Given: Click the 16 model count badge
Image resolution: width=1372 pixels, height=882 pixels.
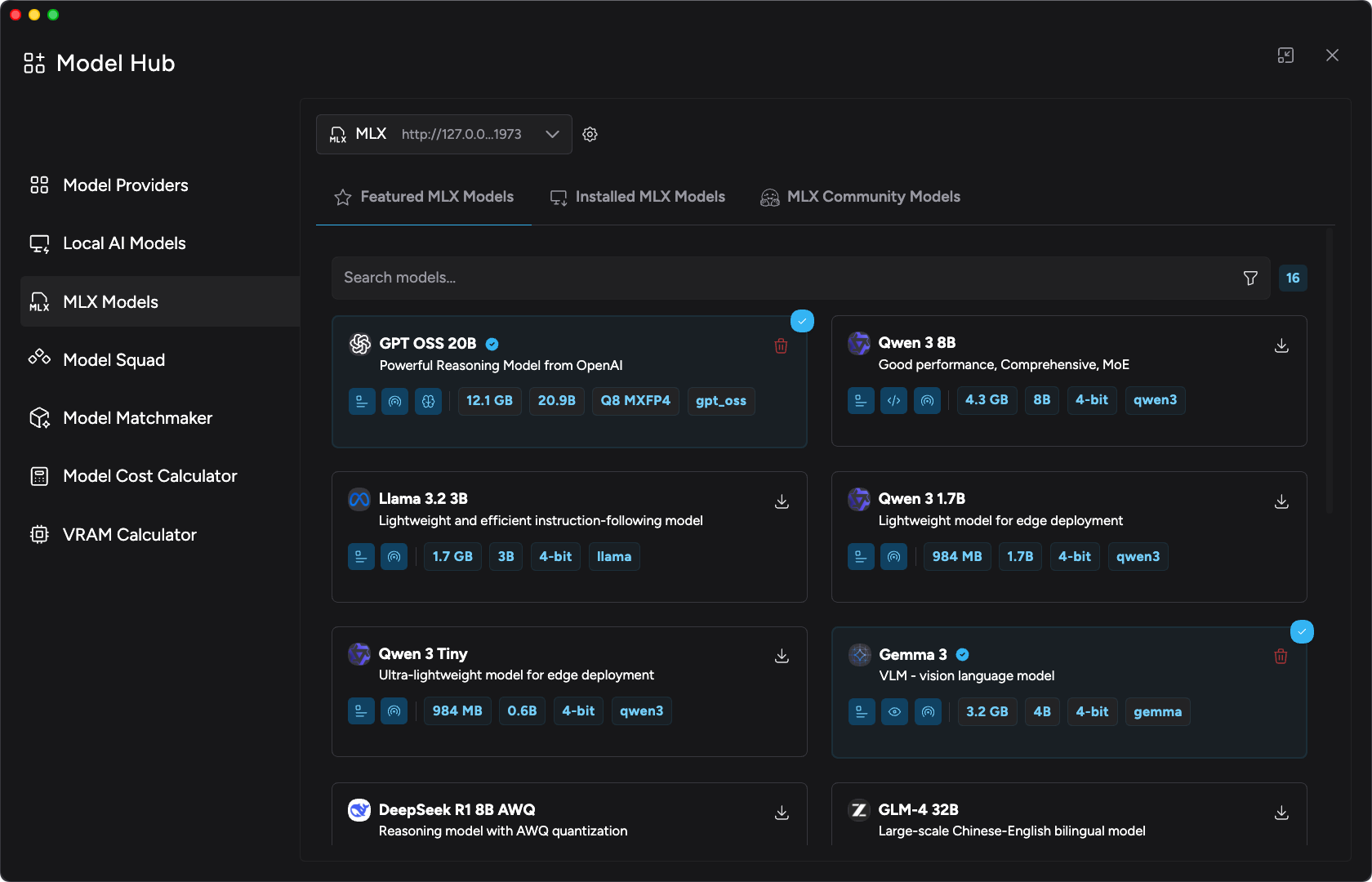Looking at the screenshot, I should 1292,278.
